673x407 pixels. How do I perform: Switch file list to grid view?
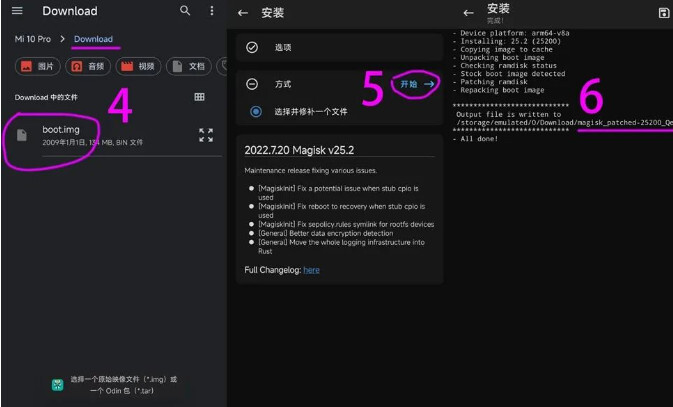pos(200,97)
